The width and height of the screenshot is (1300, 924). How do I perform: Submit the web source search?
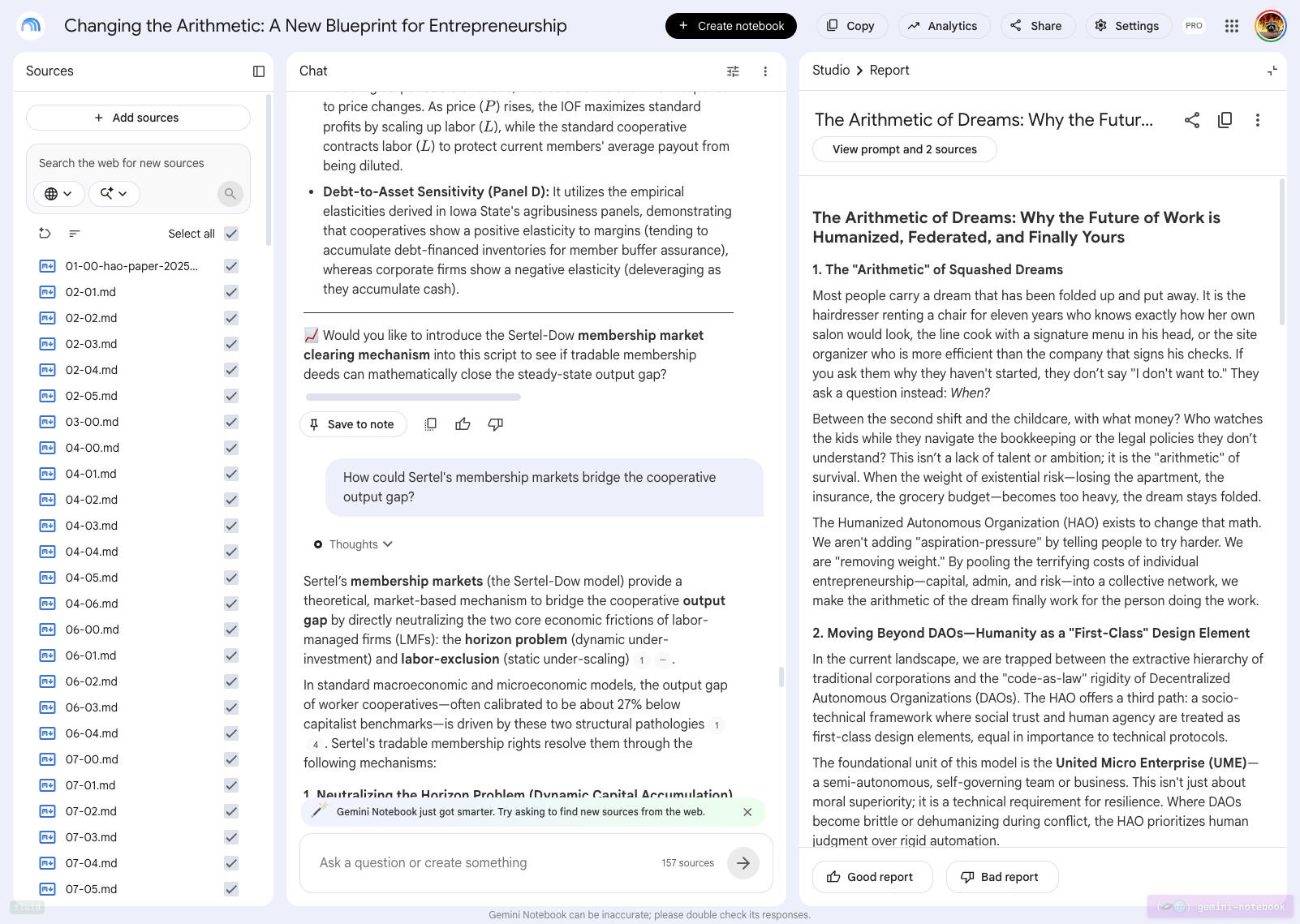point(230,193)
